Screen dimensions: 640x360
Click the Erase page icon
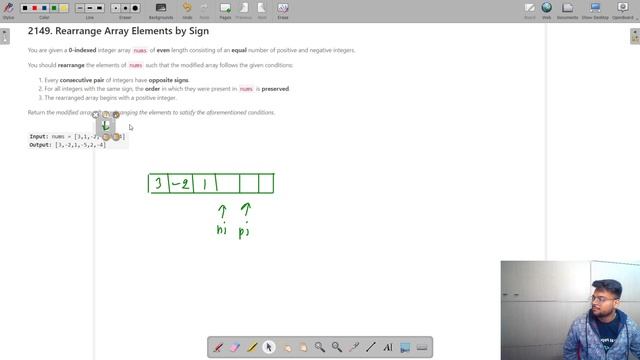tap(283, 10)
